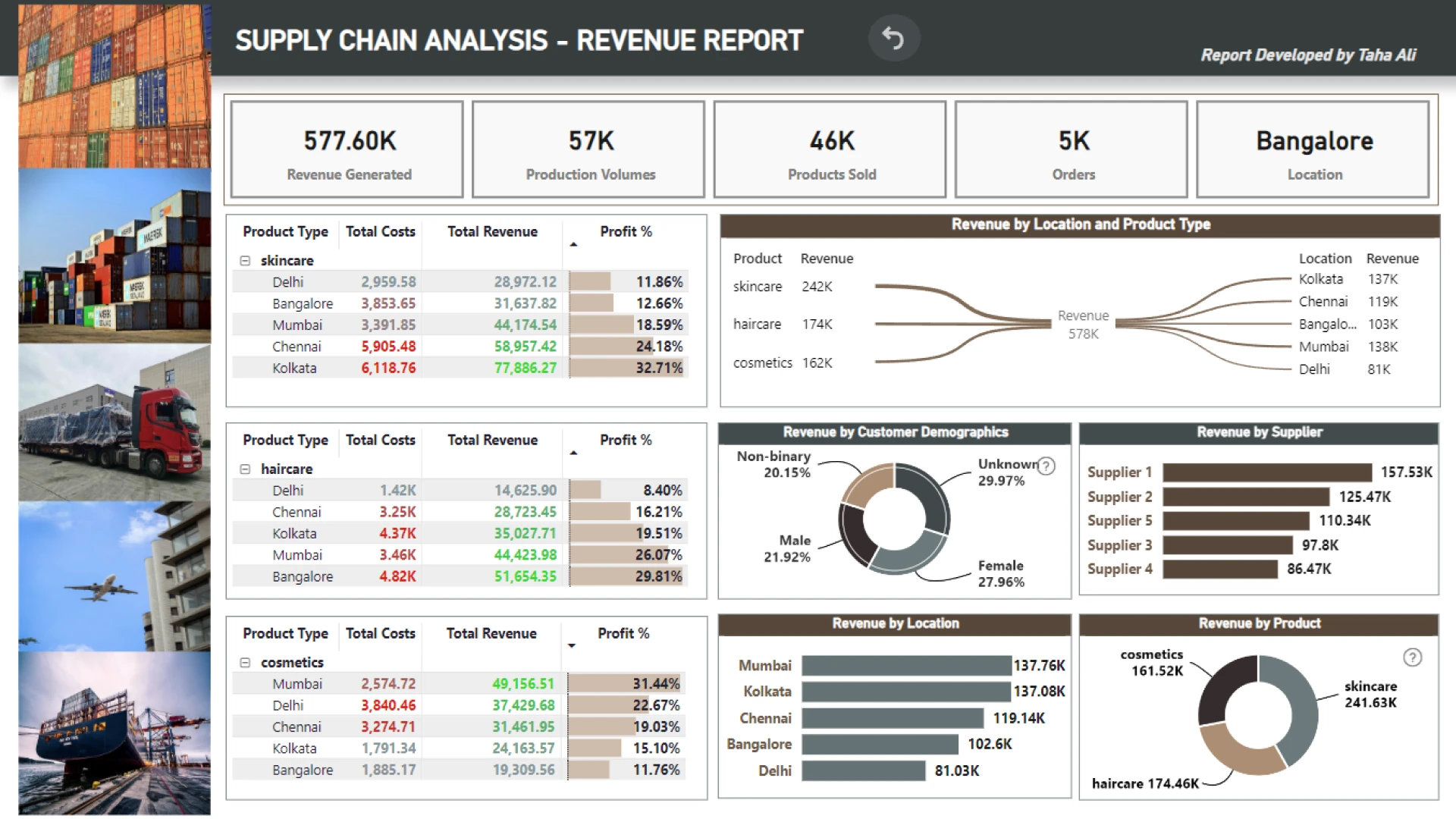The height and width of the screenshot is (819, 1456).
Task: Collapse the skincare group row
Action: pos(245,261)
